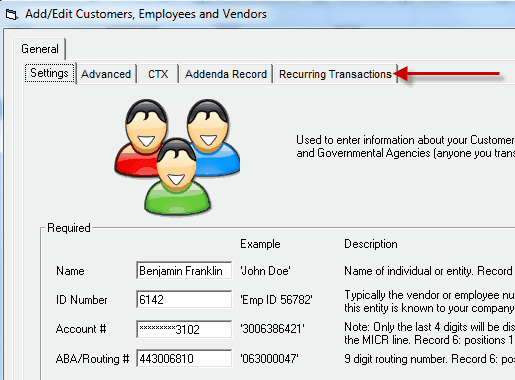Click the '3006386421' example text
The width and height of the screenshot is (515, 380).
click(272, 329)
